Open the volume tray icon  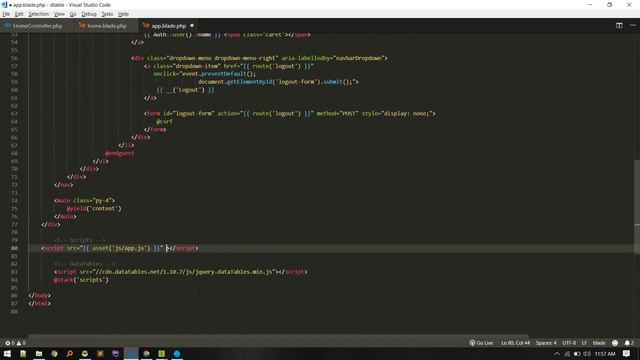587,353
